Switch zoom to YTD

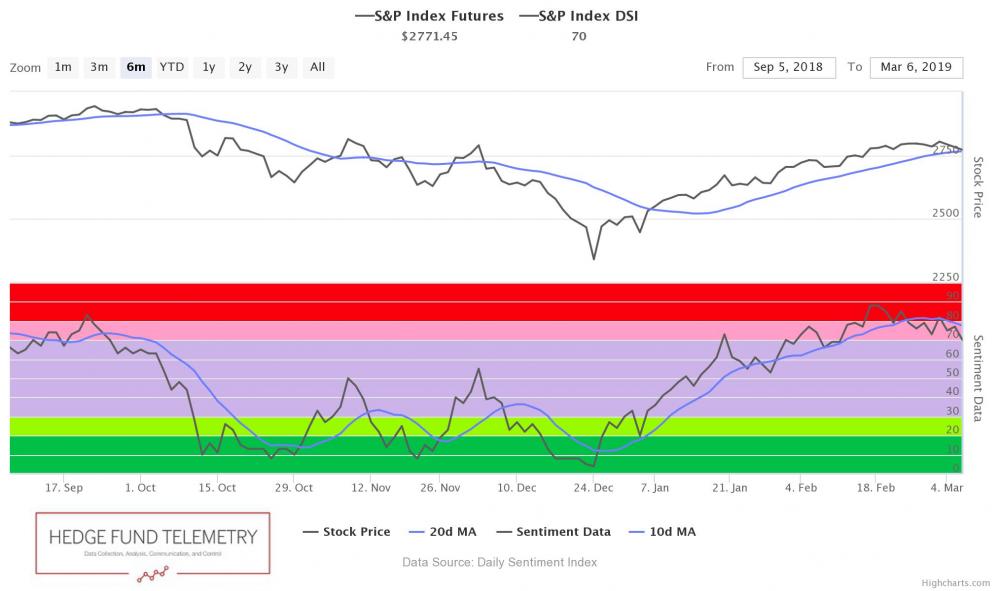click(172, 67)
